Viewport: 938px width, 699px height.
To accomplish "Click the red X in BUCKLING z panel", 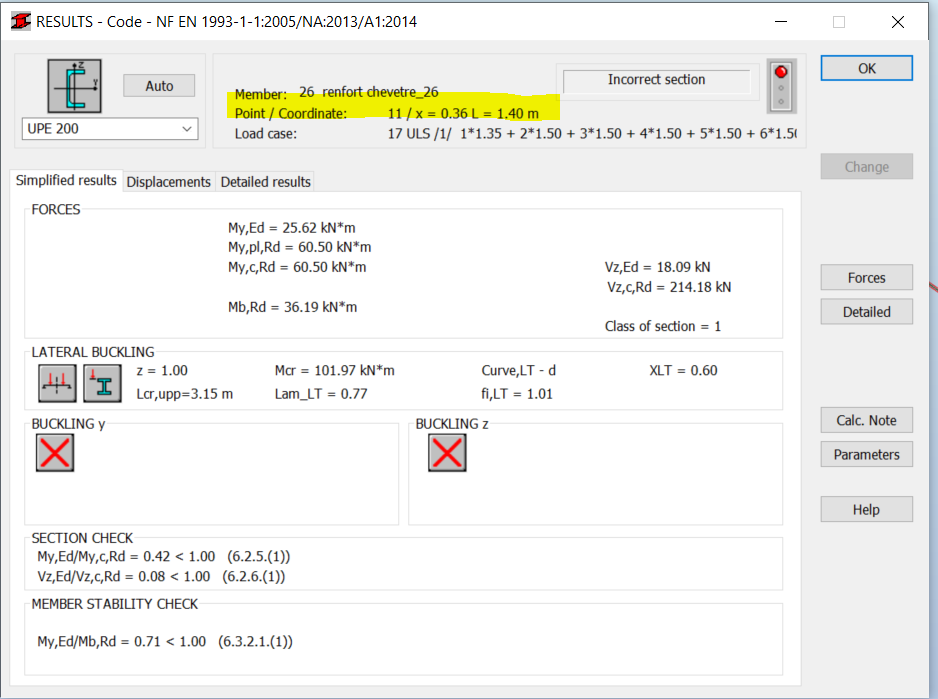I will [x=447, y=453].
